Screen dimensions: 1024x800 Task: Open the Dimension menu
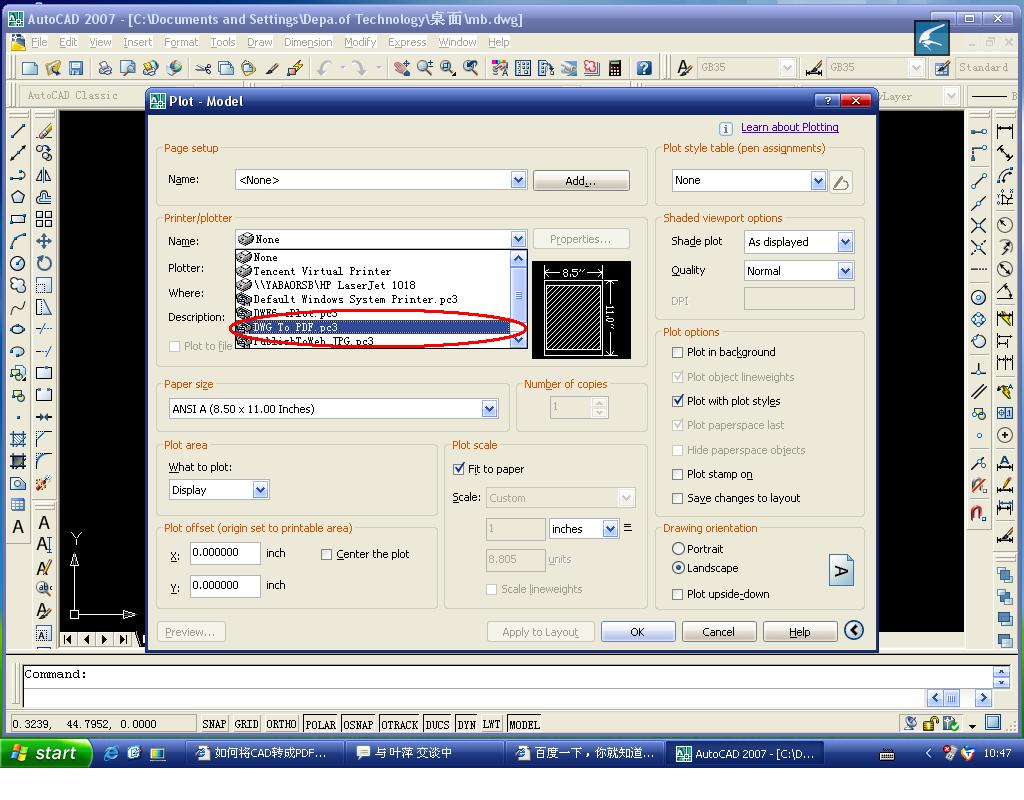coord(308,42)
